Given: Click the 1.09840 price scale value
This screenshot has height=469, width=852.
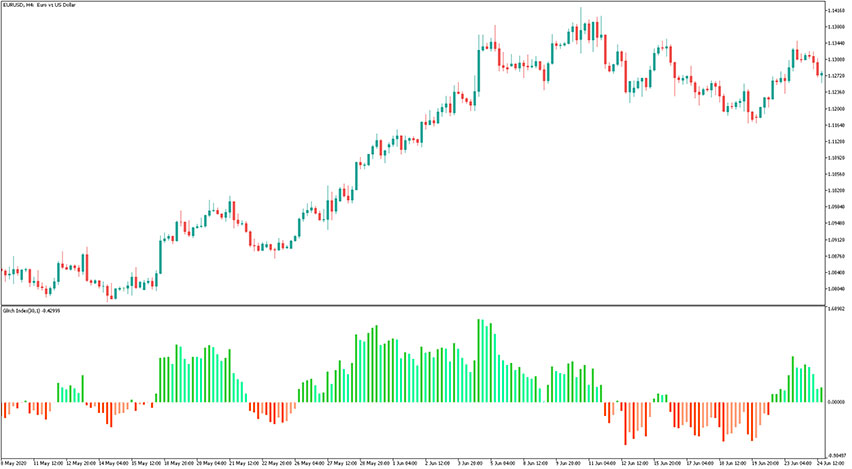Looking at the screenshot, I should click(837, 207).
